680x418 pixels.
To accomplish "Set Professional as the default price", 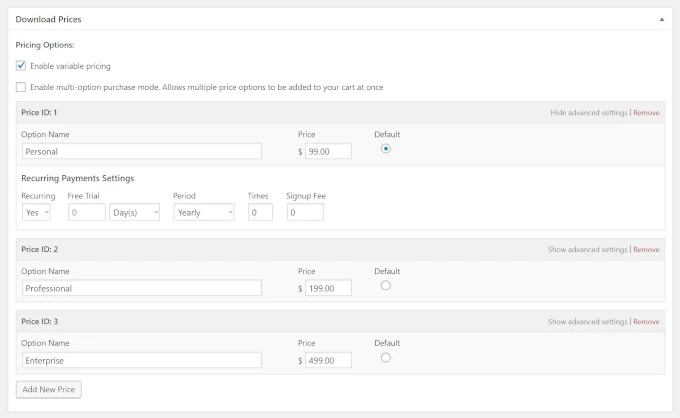I will (386, 286).
